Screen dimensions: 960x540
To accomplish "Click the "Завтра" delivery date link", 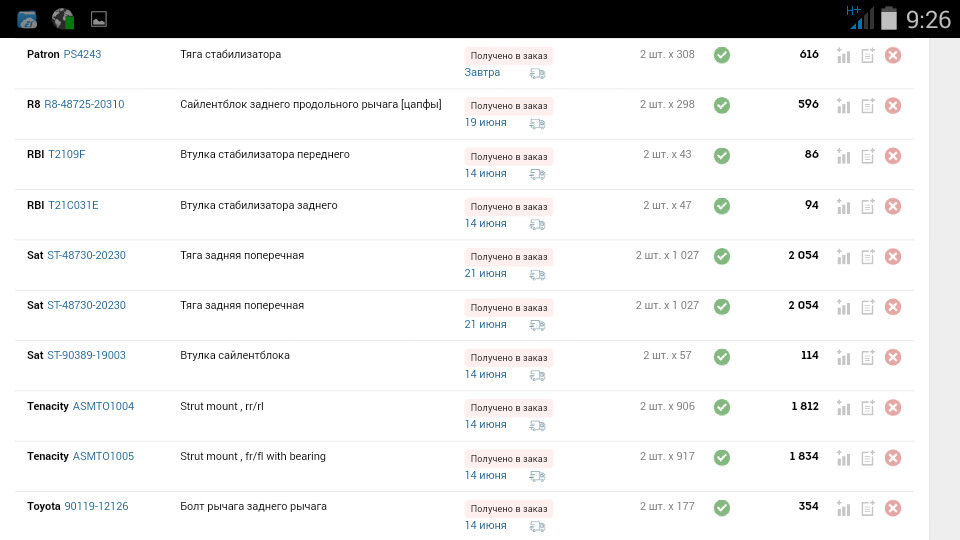I will 482,73.
